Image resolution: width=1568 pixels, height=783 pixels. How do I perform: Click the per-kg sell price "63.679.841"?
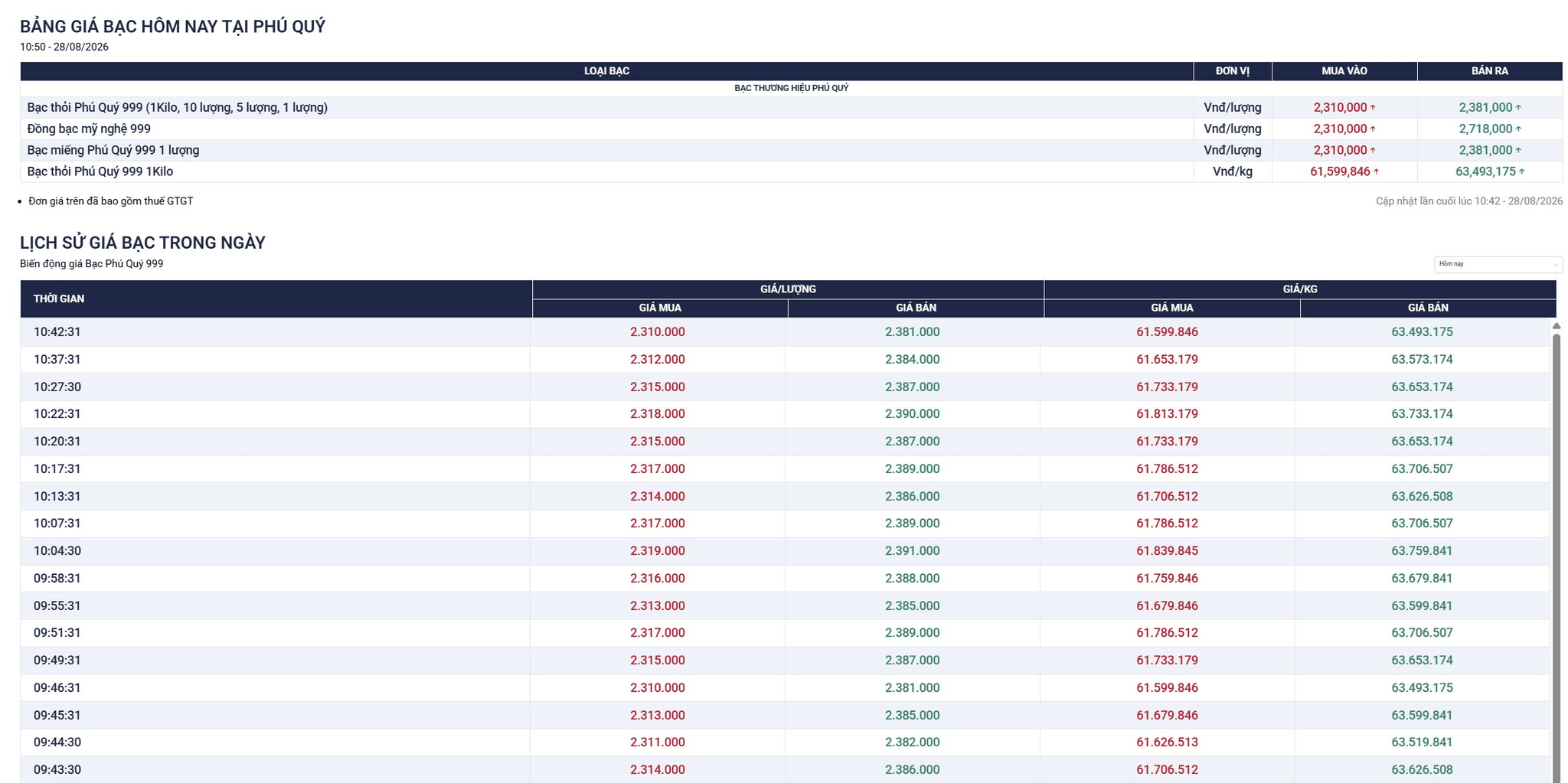[1422, 579]
